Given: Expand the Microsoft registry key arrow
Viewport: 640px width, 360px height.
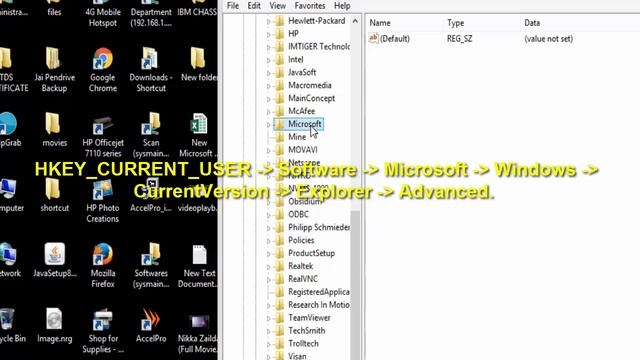Looking at the screenshot, I should [269, 124].
